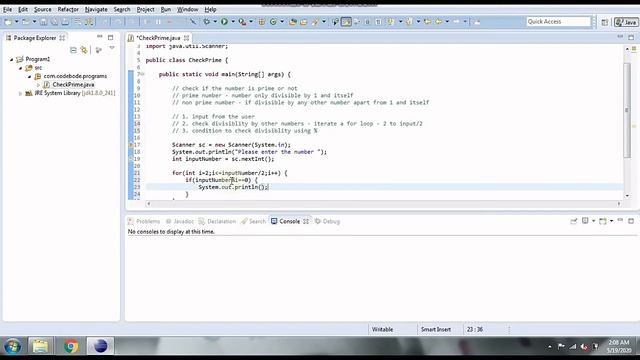Toggle the fold marker beside the main method

pos(142,74)
